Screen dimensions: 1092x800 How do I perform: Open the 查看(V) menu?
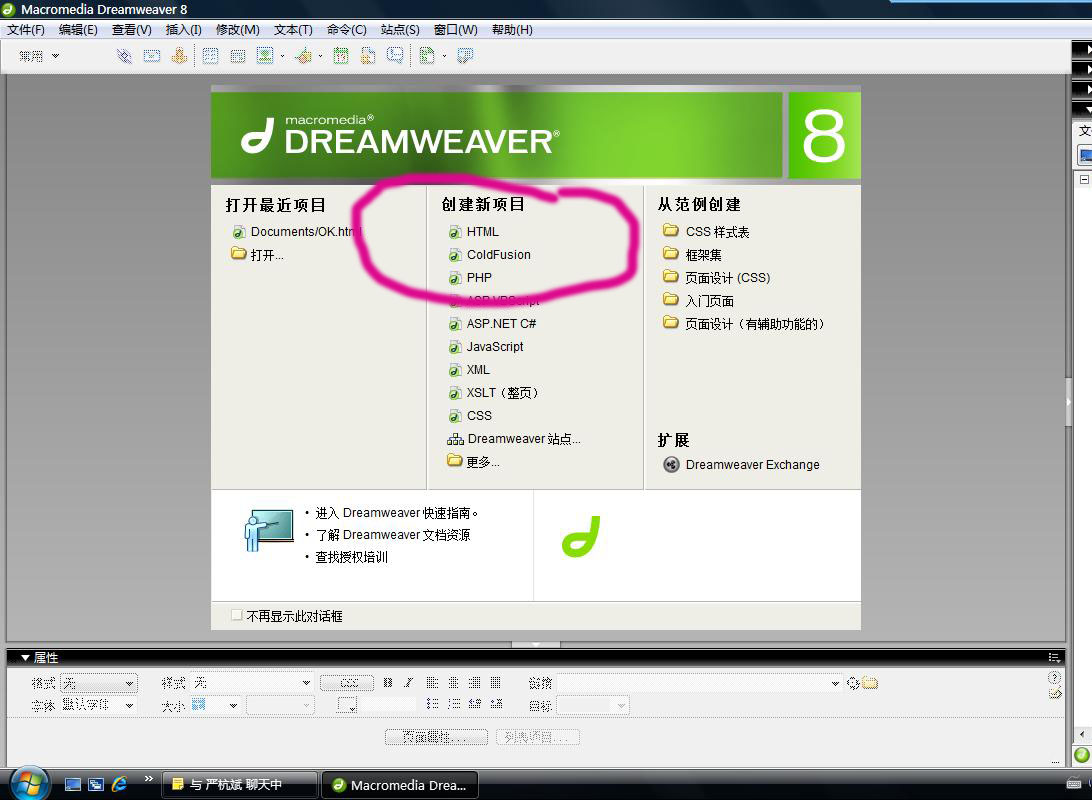point(132,29)
